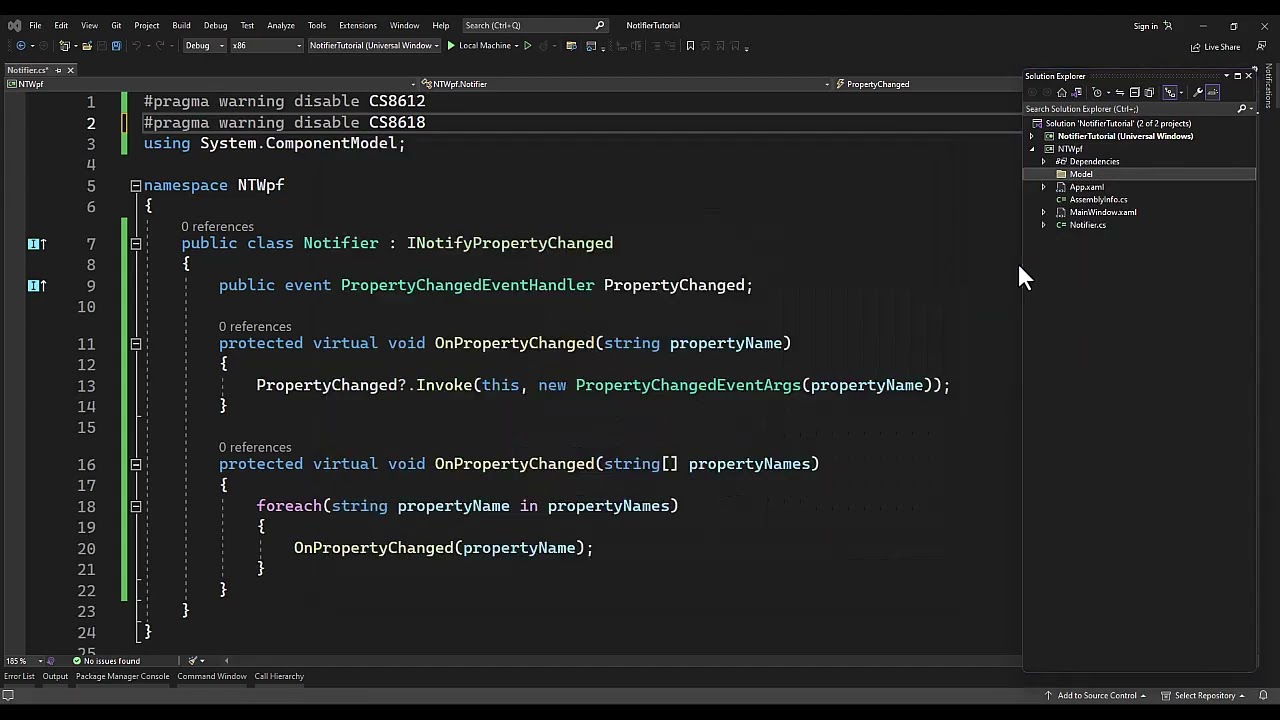Open the startup project NotifierTutorial dropdown
1280x720 pixels.
[374, 46]
